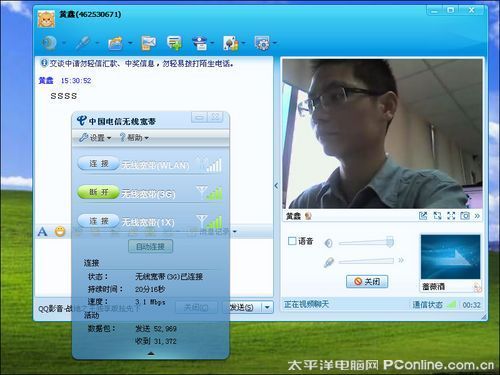Expand send options arrow beside 发送
Screen dimensions: 500x375
tap(267, 307)
